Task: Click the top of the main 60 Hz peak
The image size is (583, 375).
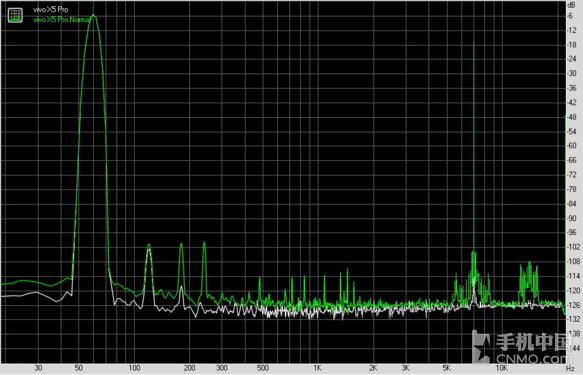Action: 93,16
